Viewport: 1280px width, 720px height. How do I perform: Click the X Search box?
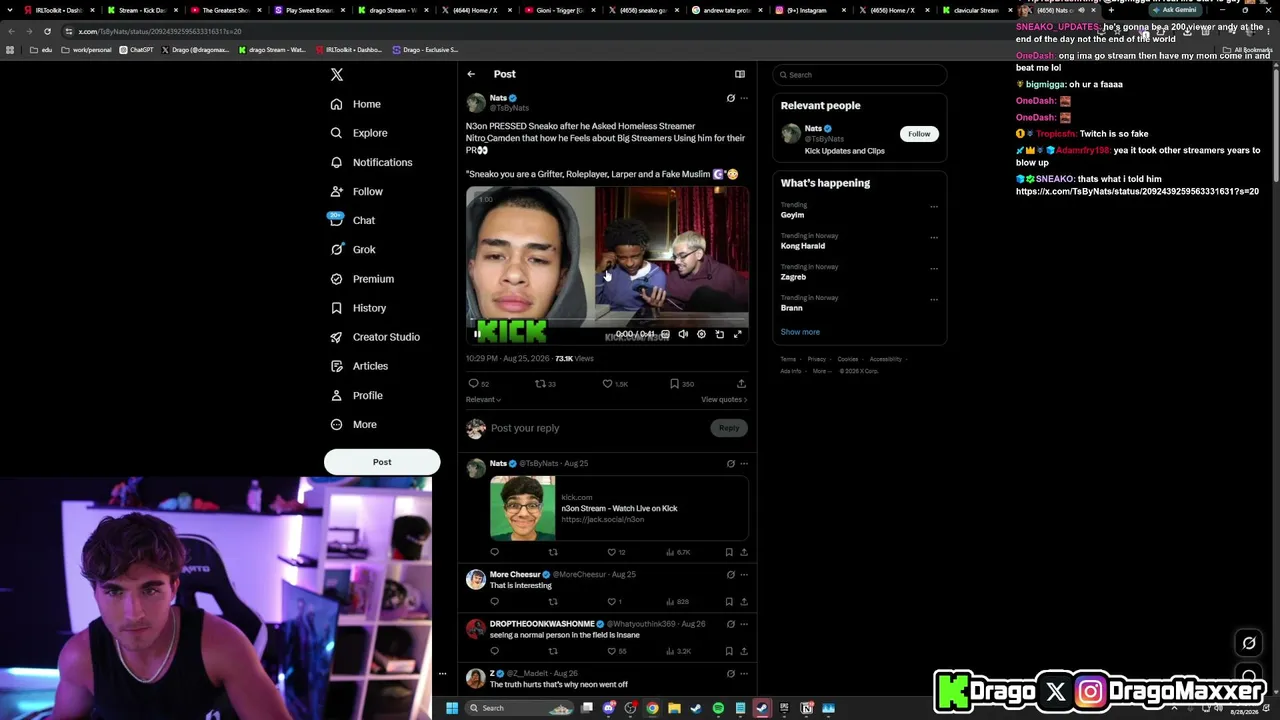[859, 75]
